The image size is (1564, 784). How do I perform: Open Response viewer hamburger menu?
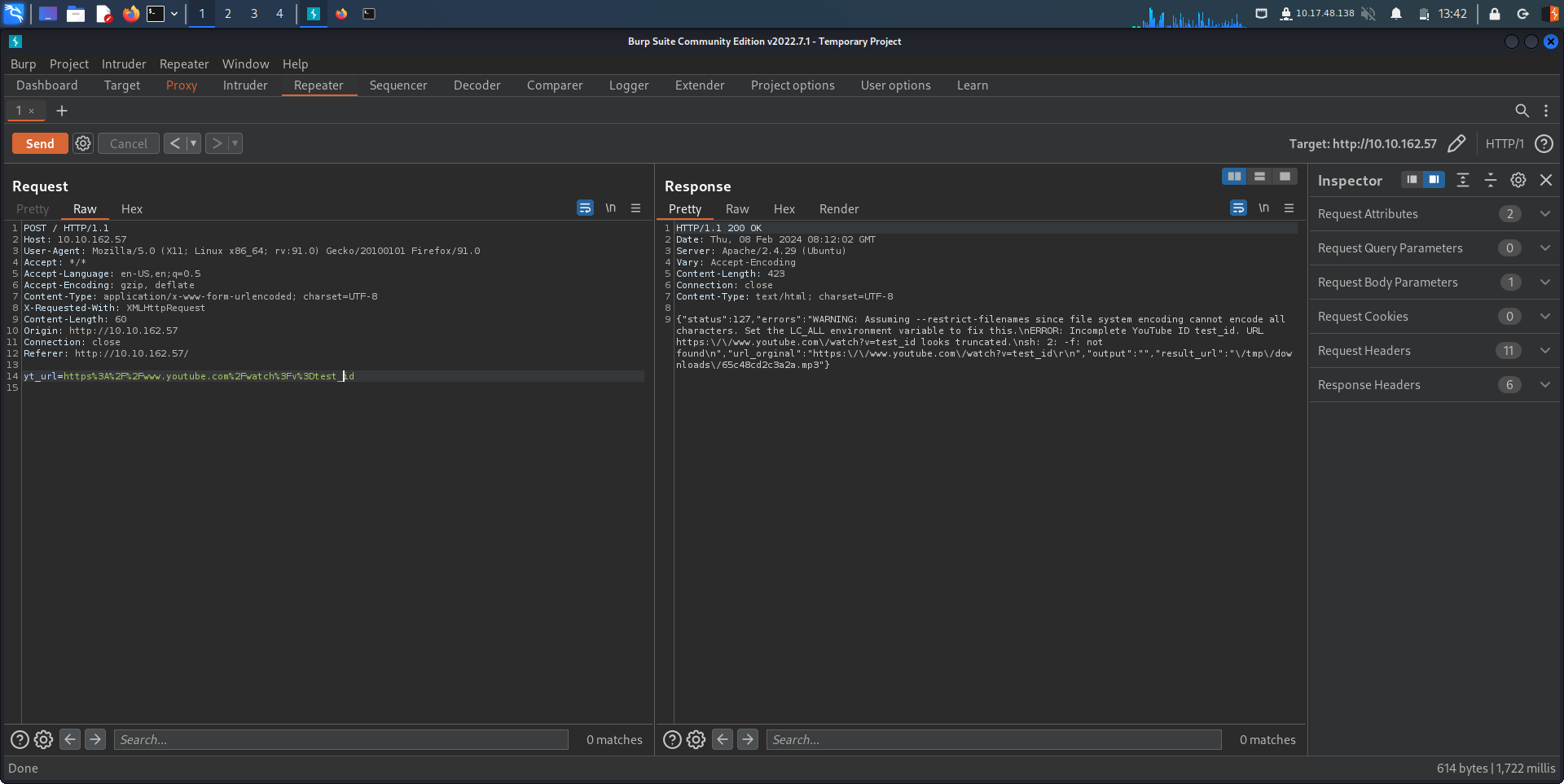coord(1289,208)
